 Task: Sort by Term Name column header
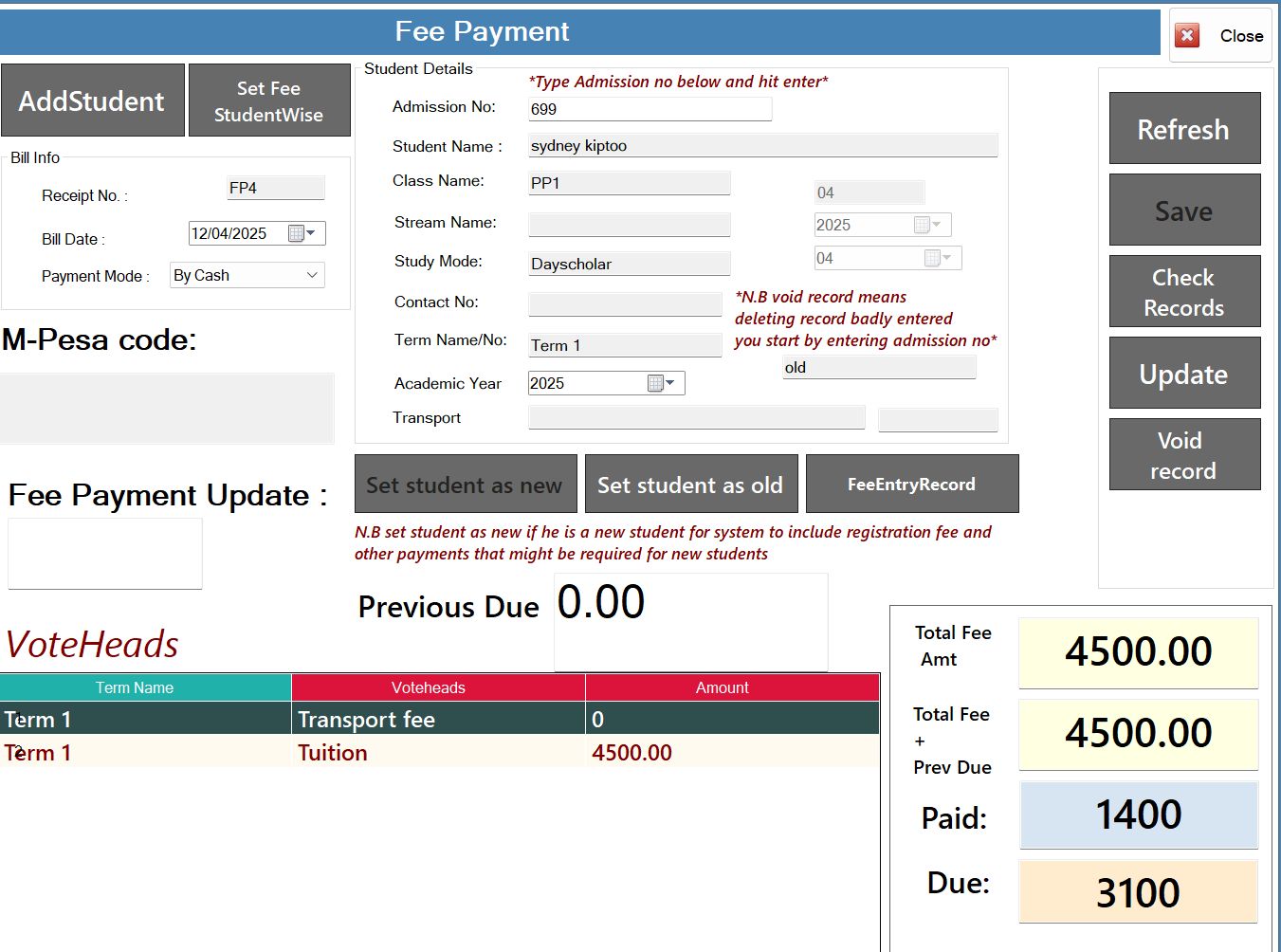[146, 687]
